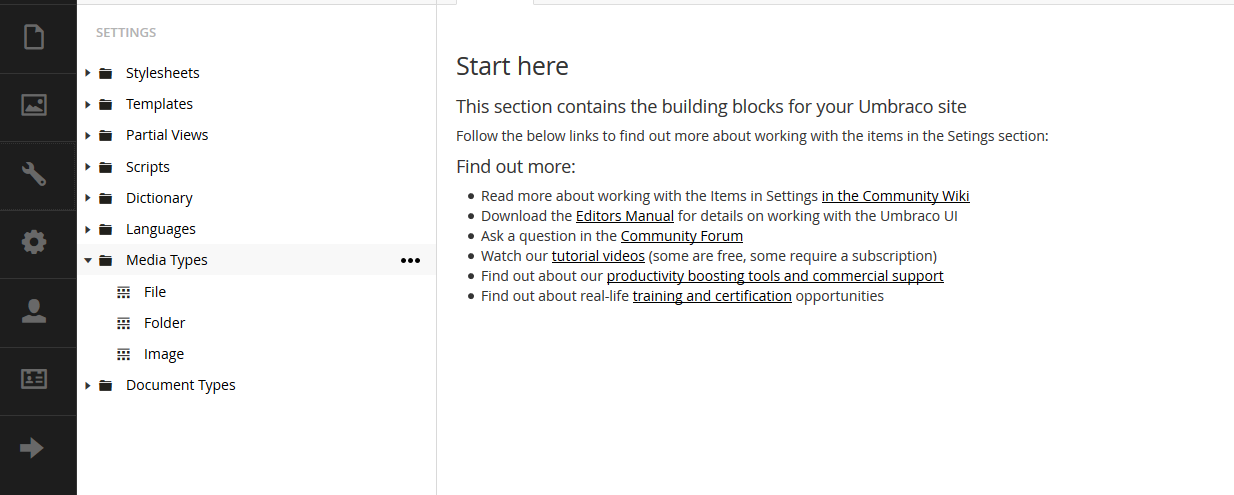
Task: Collapse the Media Types node
Action: pyautogui.click(x=88, y=260)
